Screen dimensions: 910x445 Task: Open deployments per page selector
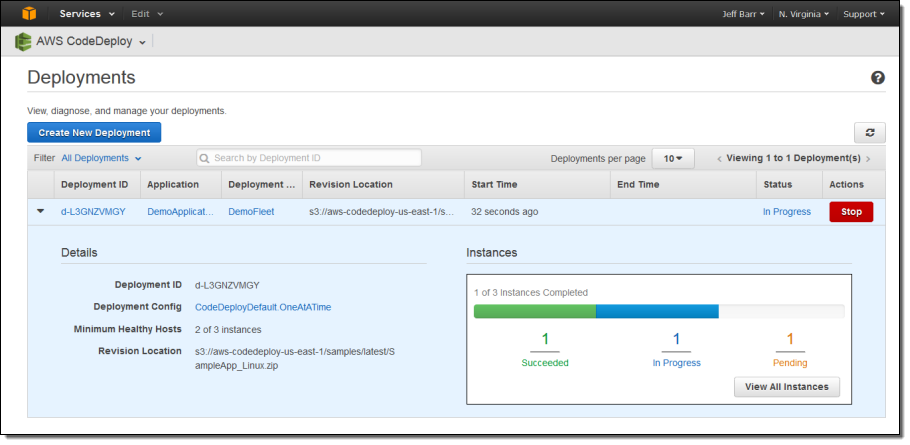pyautogui.click(x=672, y=158)
